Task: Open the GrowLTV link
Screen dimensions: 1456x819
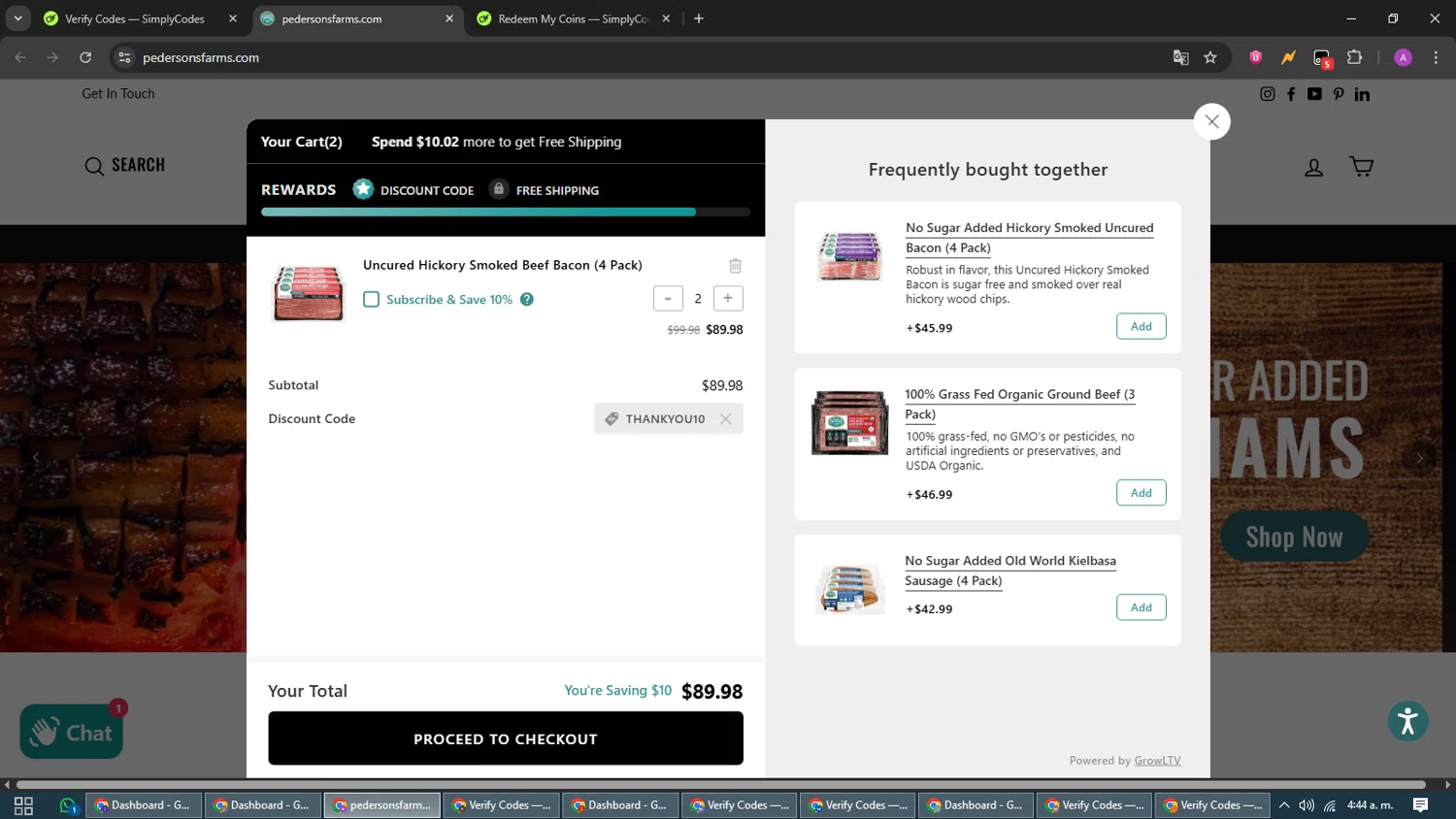Action: pos(1157,761)
